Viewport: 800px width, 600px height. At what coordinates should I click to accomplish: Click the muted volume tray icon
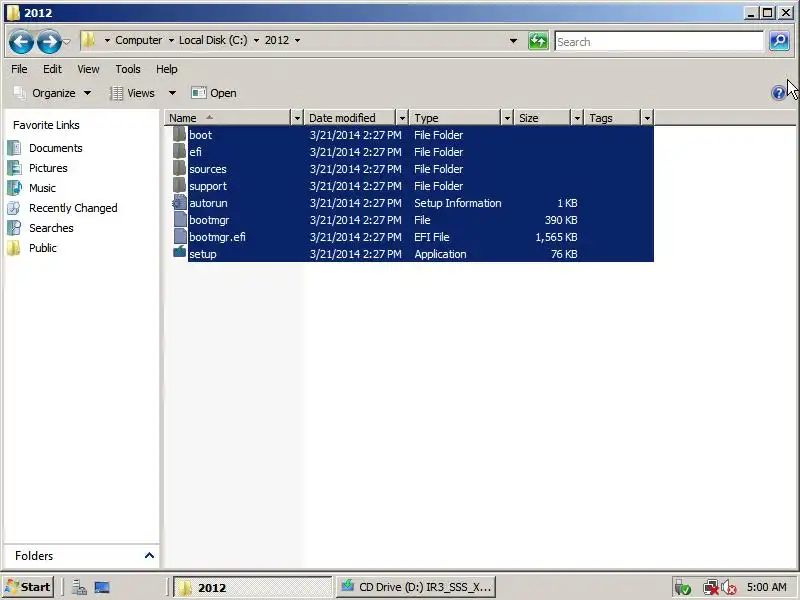point(729,588)
